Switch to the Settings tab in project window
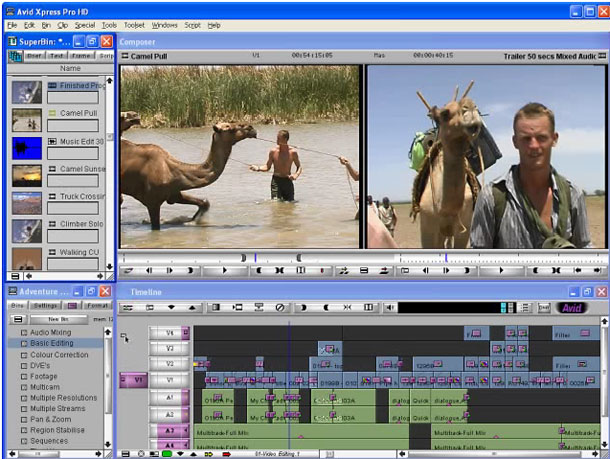The width and height of the screenshot is (610, 459). pos(46,306)
